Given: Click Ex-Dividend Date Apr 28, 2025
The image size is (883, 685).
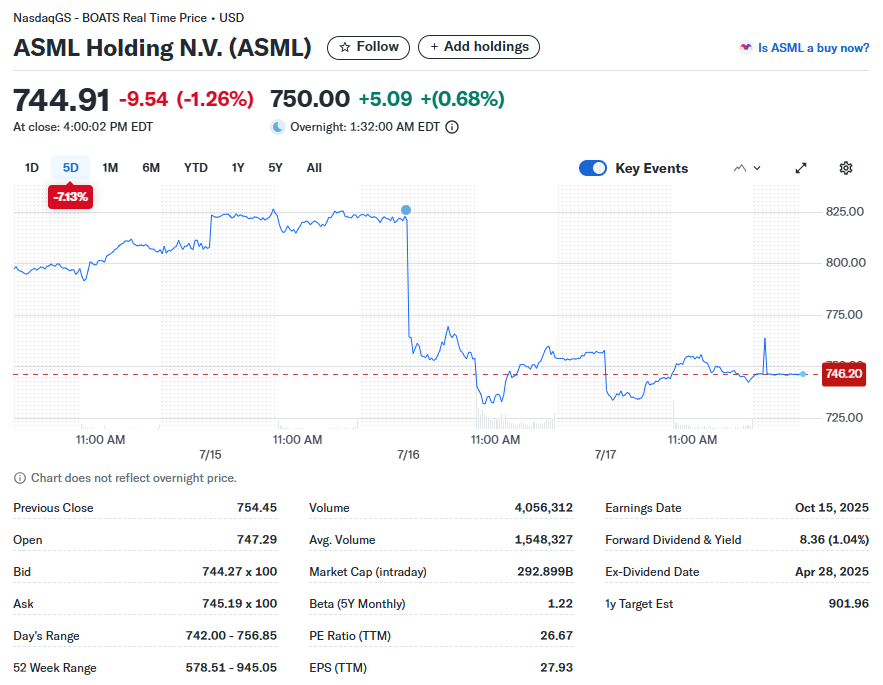Looking at the screenshot, I should 832,572.
